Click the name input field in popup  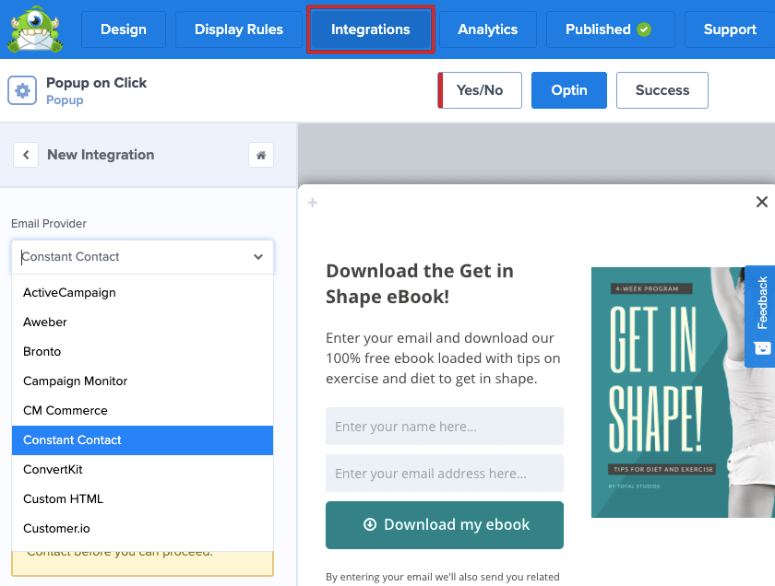pyautogui.click(x=444, y=426)
